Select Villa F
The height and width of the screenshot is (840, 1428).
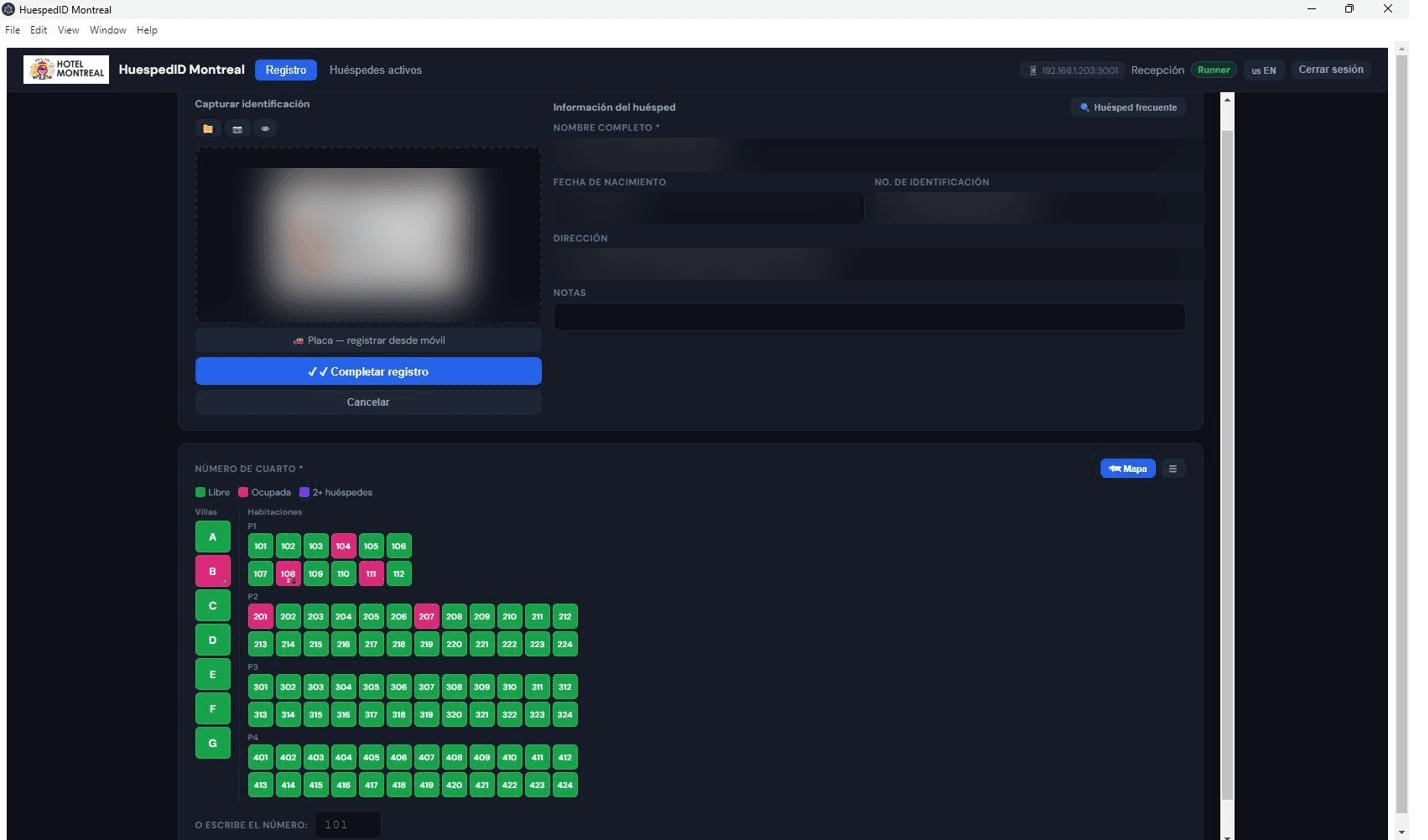click(x=213, y=709)
